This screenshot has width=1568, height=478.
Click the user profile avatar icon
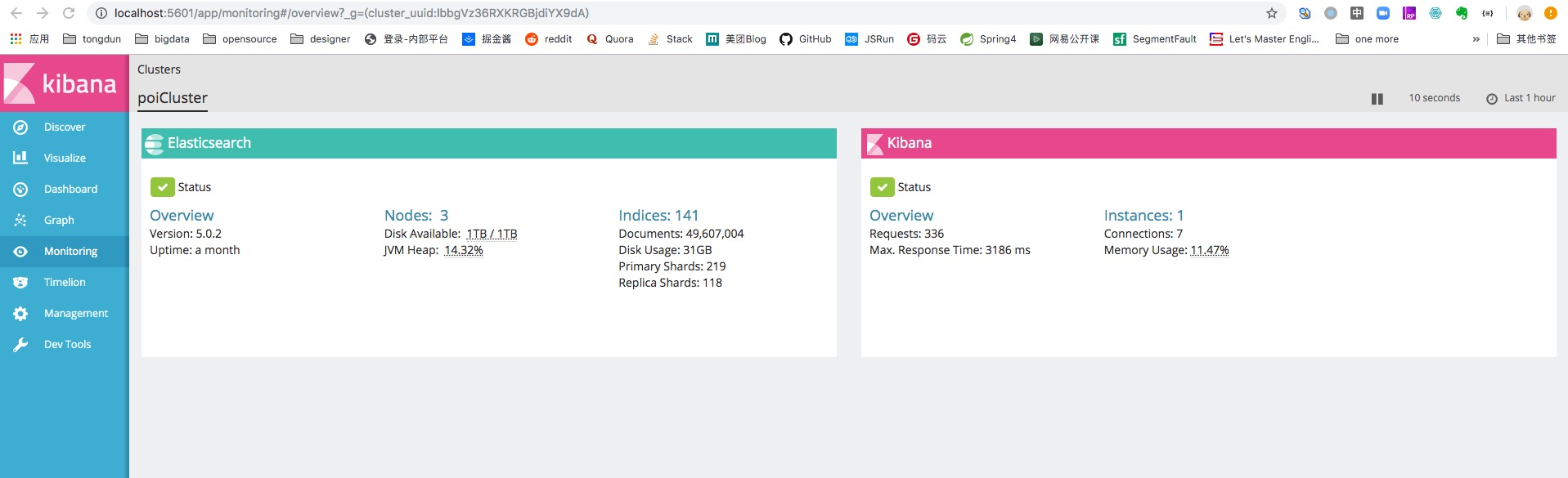[1524, 13]
